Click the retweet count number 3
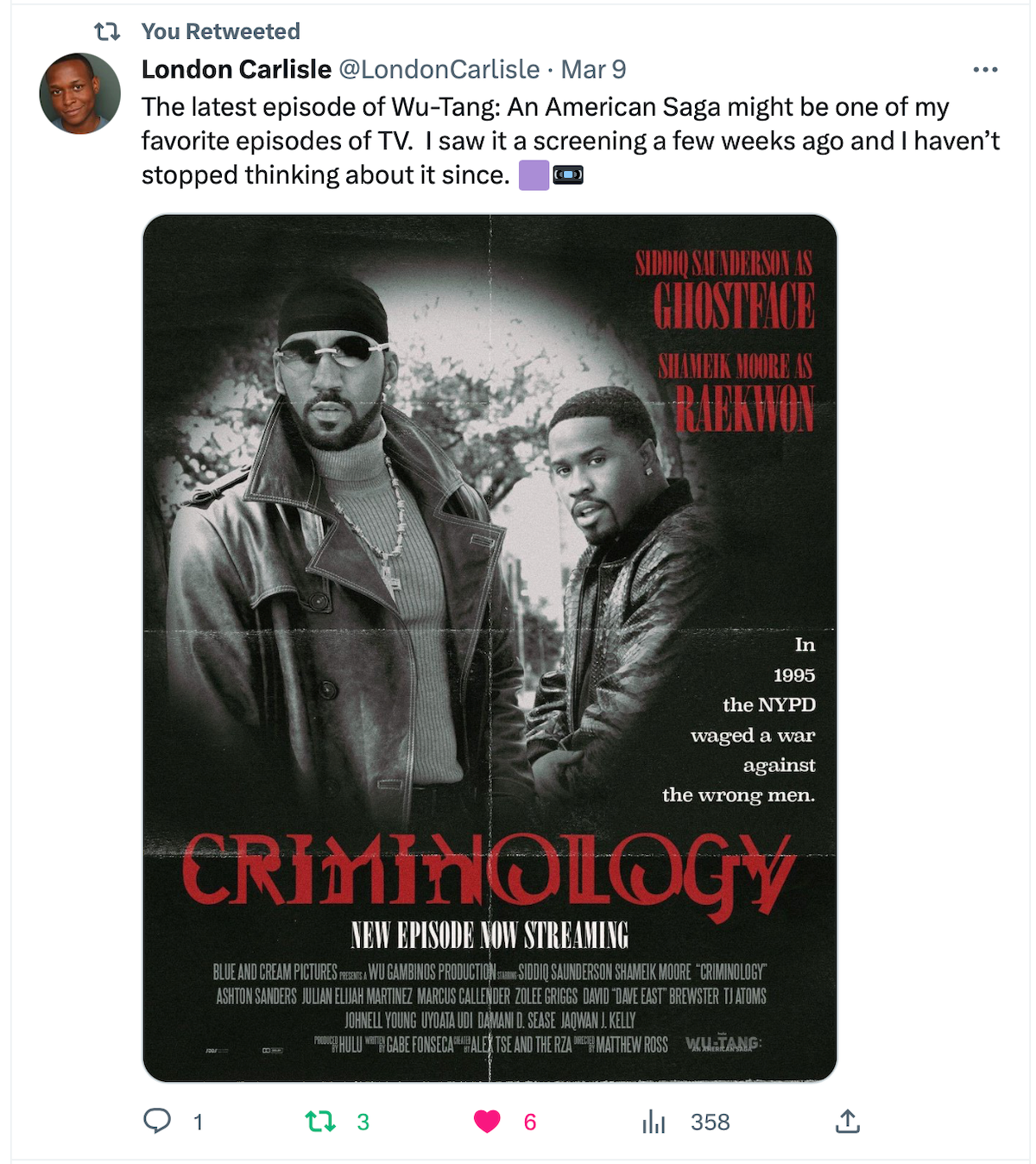1036x1164 pixels. pyautogui.click(x=363, y=1122)
